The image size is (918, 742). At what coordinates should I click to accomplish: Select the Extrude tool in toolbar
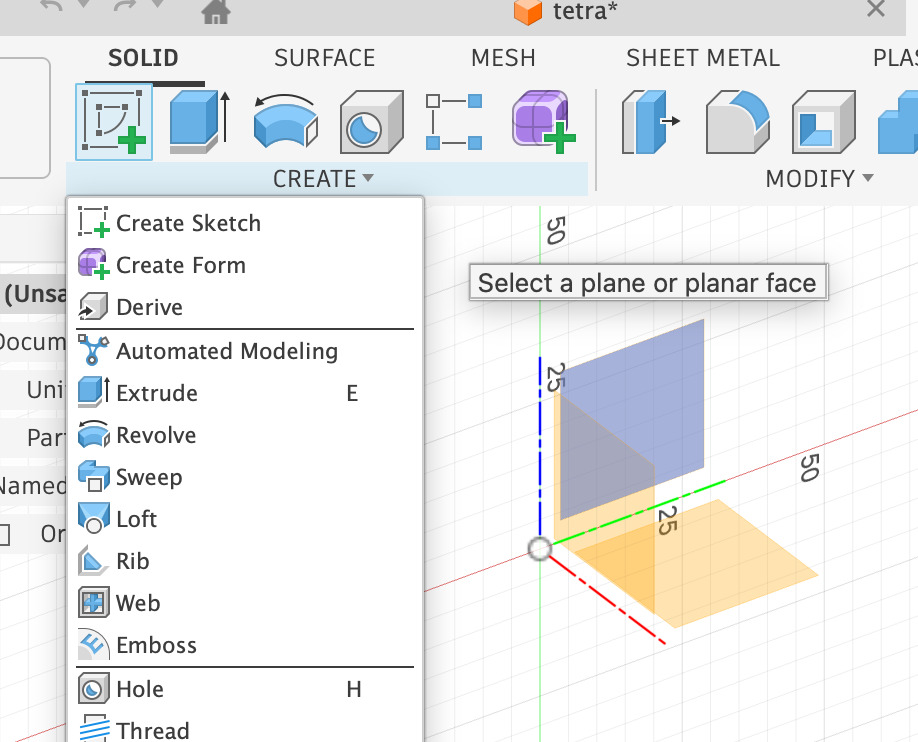(x=200, y=122)
